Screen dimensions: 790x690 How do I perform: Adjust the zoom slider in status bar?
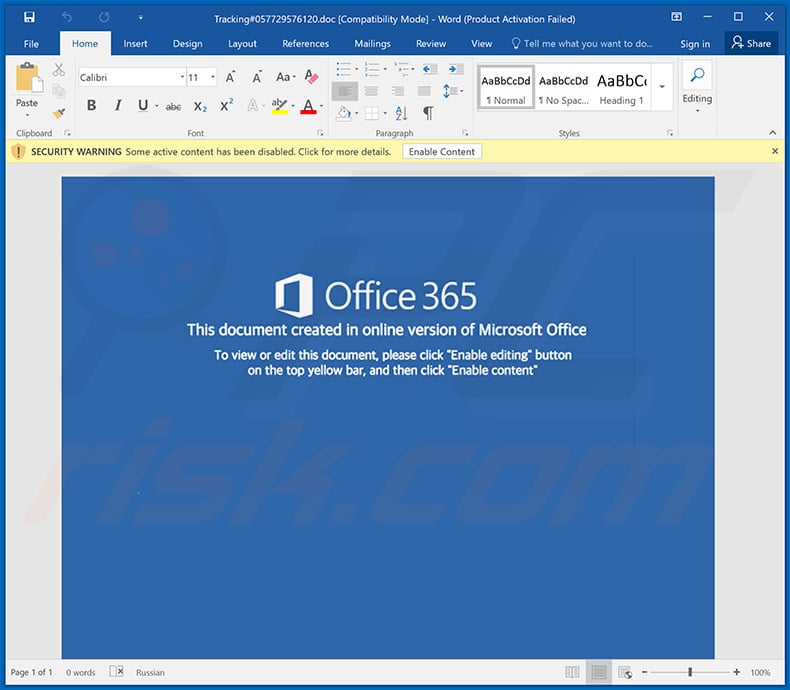[690, 672]
